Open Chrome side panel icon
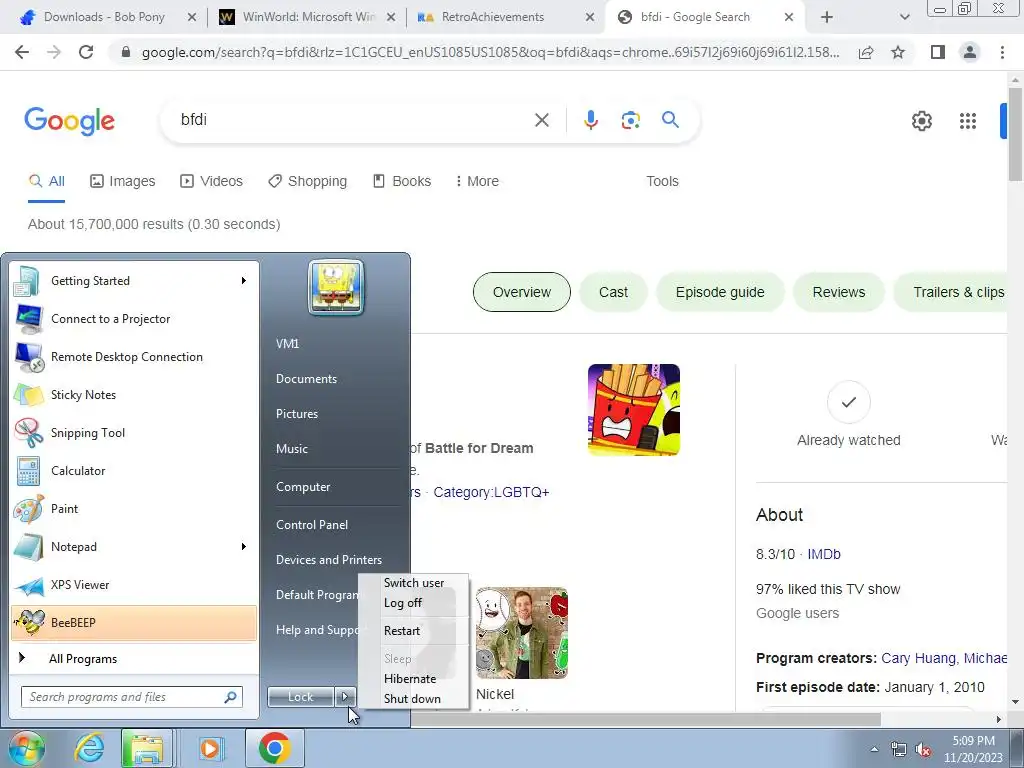This screenshot has width=1024, height=768. tap(938, 52)
